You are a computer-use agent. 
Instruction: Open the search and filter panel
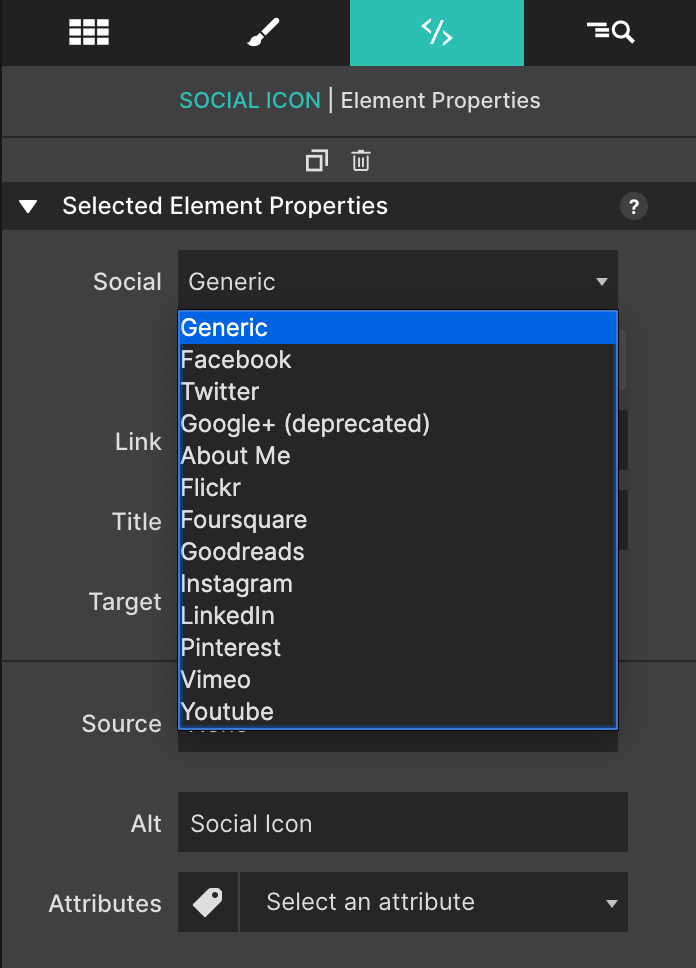(610, 32)
